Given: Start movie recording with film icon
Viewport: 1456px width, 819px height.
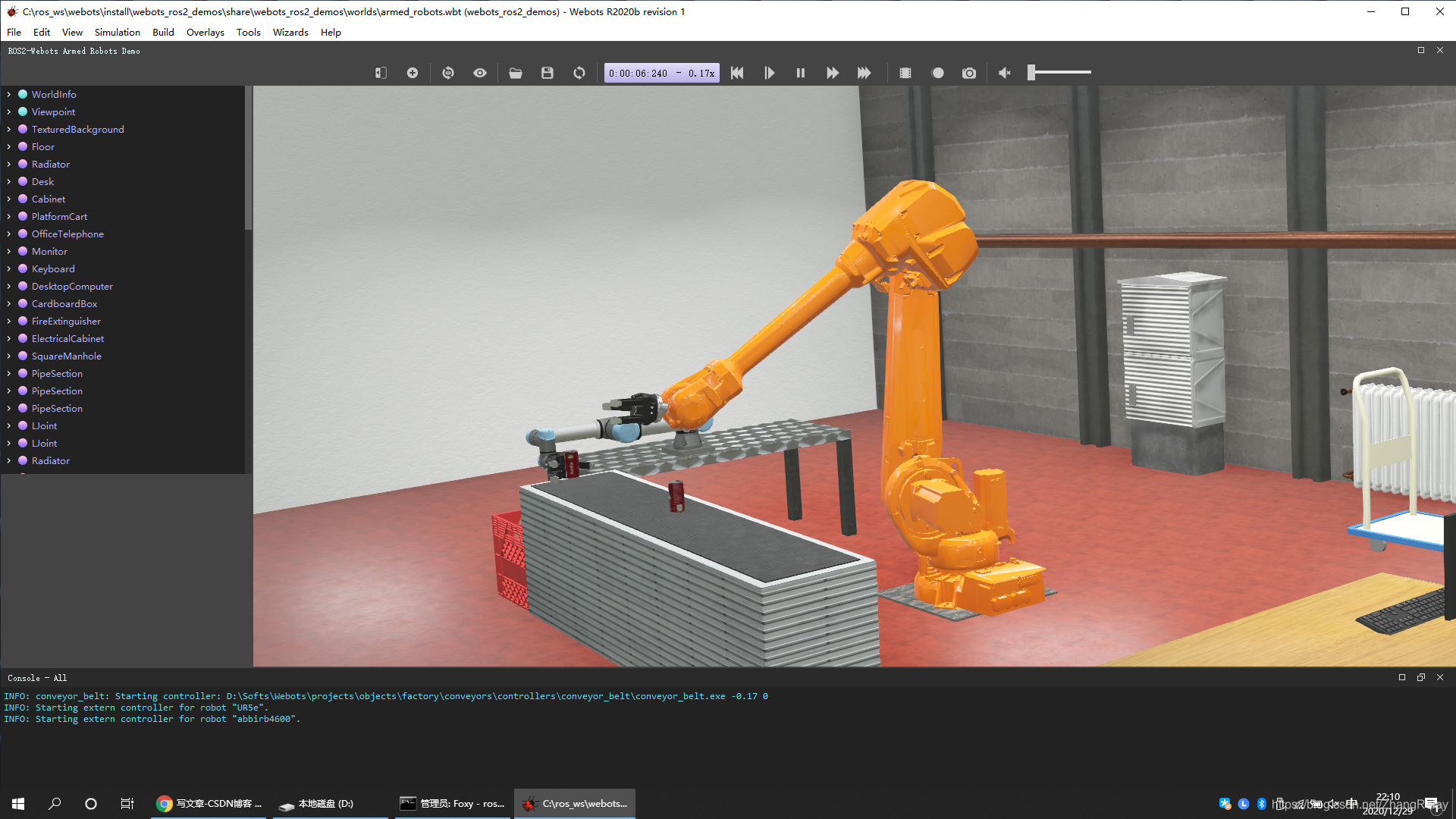Looking at the screenshot, I should point(905,73).
